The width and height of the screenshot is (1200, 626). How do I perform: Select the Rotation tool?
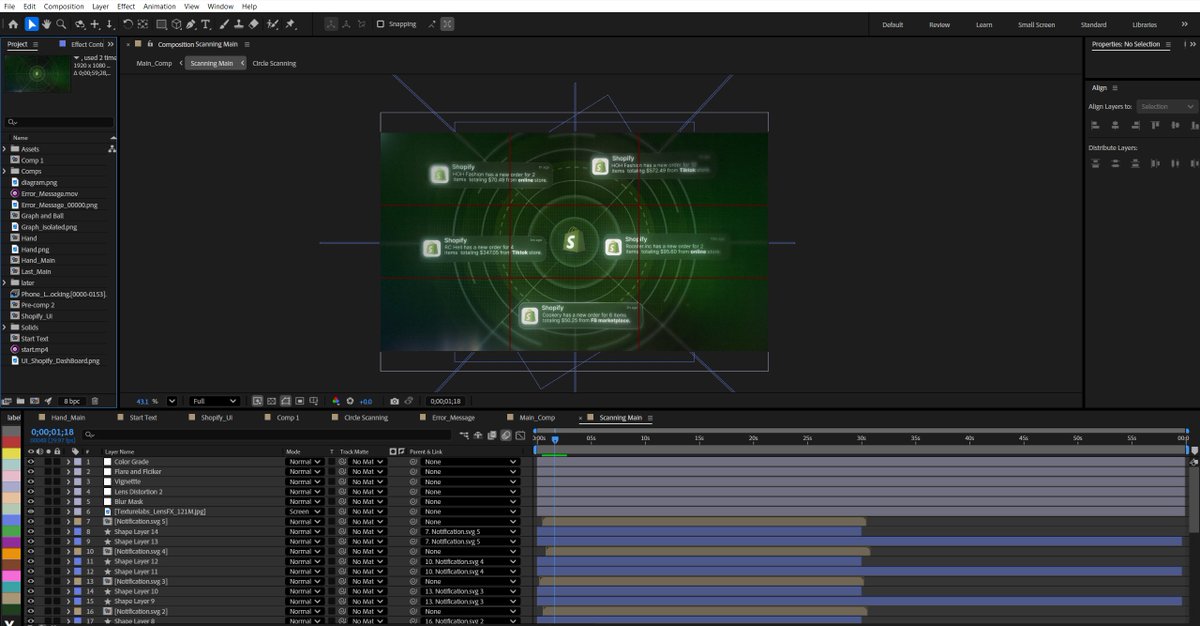click(127, 24)
